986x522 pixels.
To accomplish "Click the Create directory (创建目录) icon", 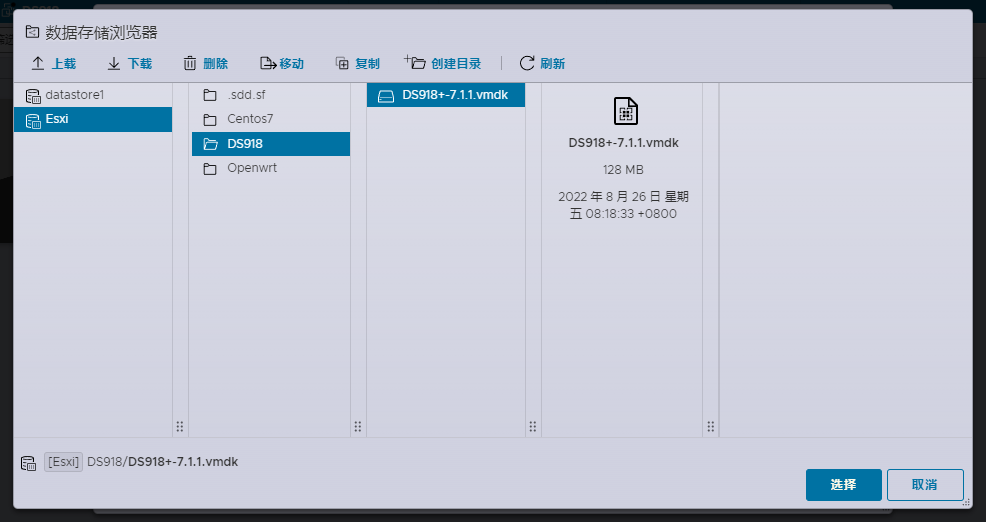I will (415, 63).
